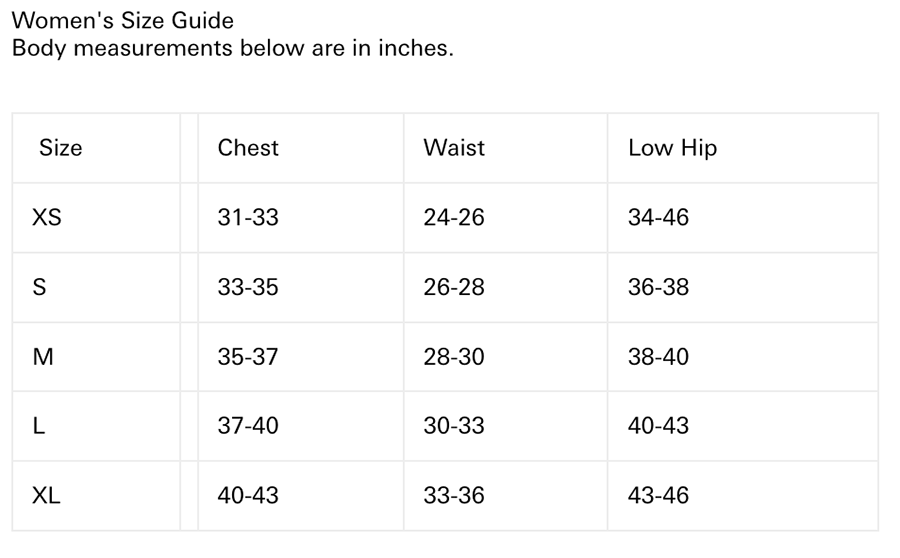This screenshot has width=900, height=558.
Task: Select the S waist value 26-28
Action: coord(454,287)
